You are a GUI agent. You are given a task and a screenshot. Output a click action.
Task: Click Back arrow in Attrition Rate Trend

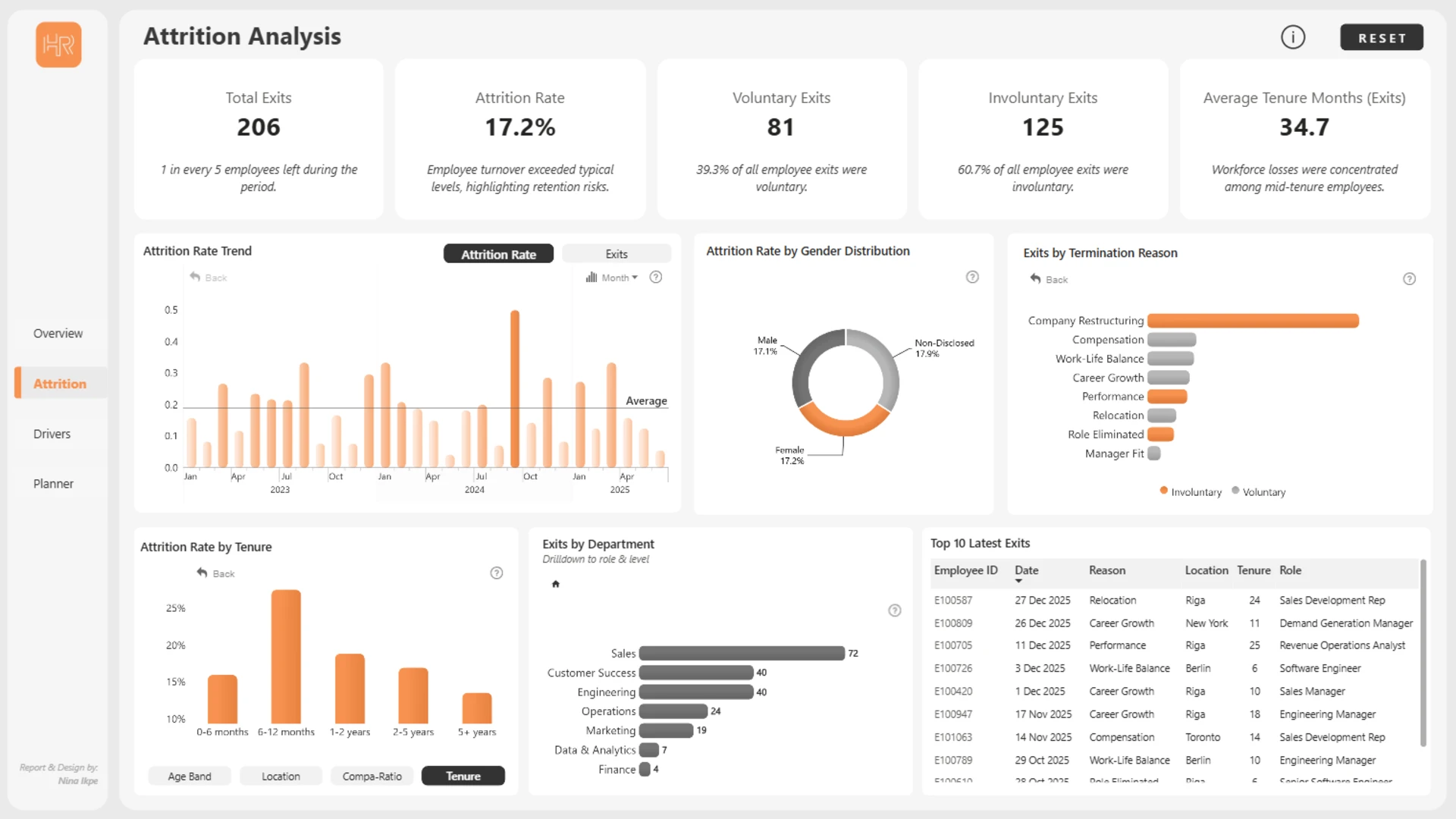(x=195, y=278)
